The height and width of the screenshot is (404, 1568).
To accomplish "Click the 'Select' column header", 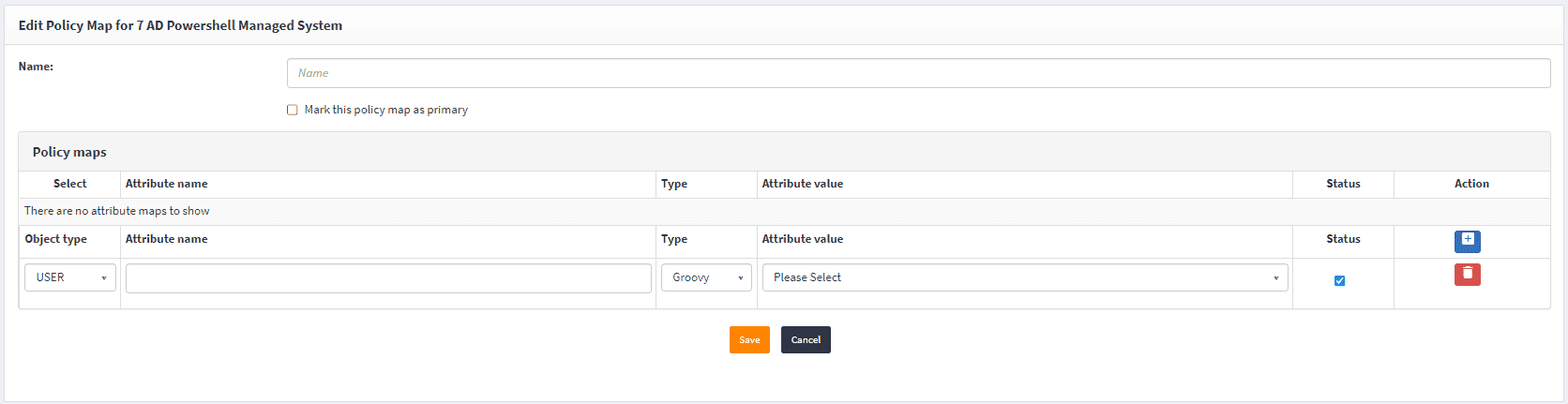I will [x=69, y=184].
